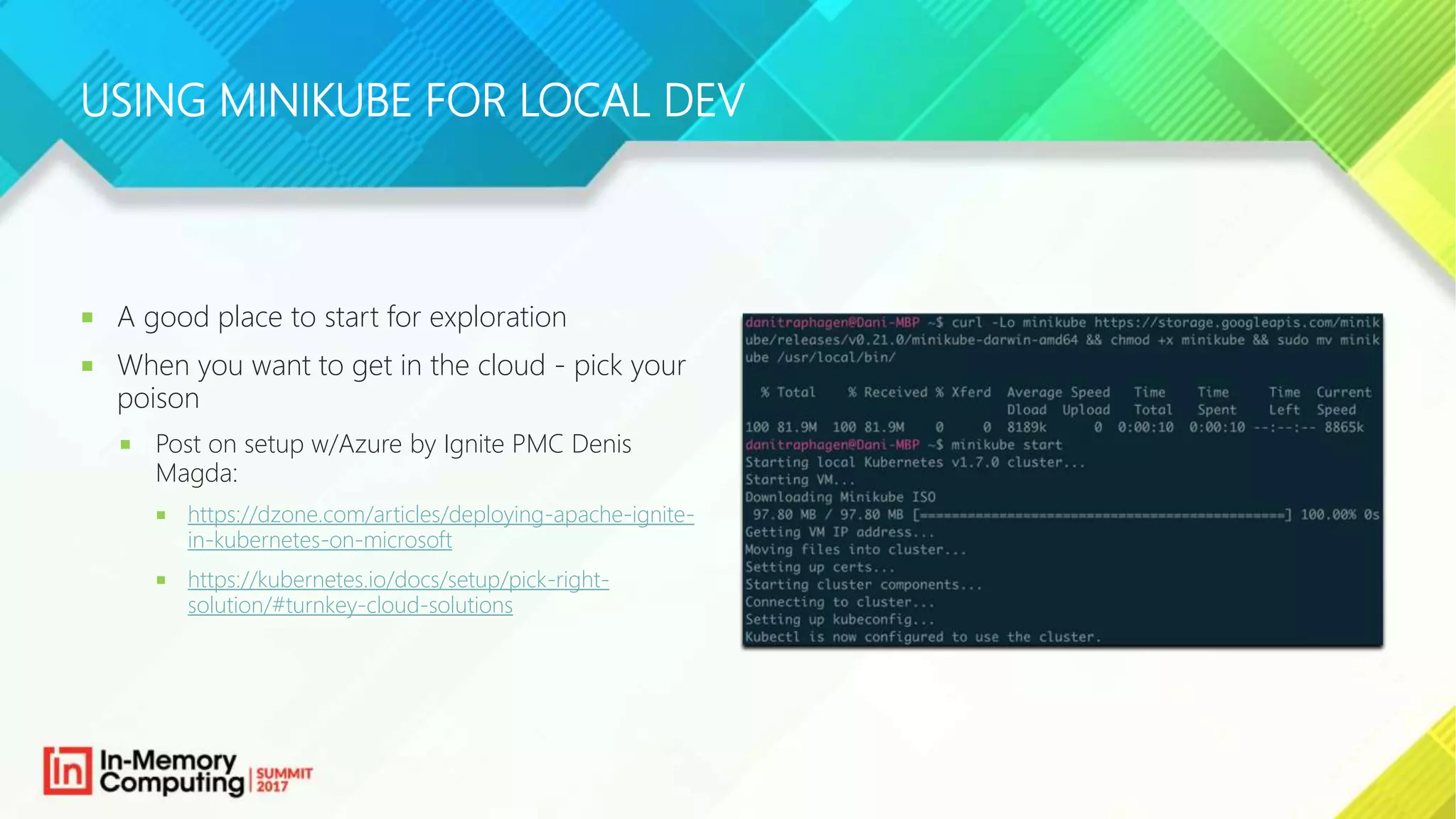Click the 'Starting VM...' terminal line
This screenshot has height=819, width=1456.
(x=800, y=480)
